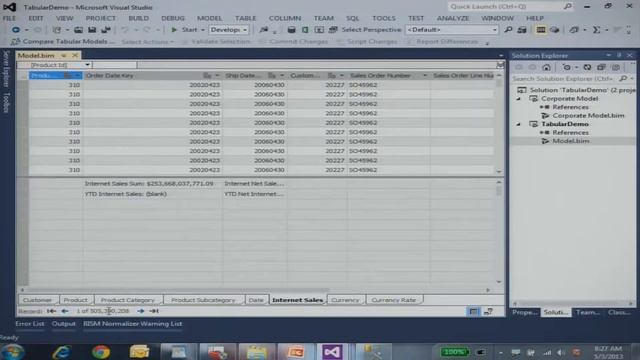Switch to the Currency Rate table tab
The height and width of the screenshot is (360, 640).
pos(394,300)
